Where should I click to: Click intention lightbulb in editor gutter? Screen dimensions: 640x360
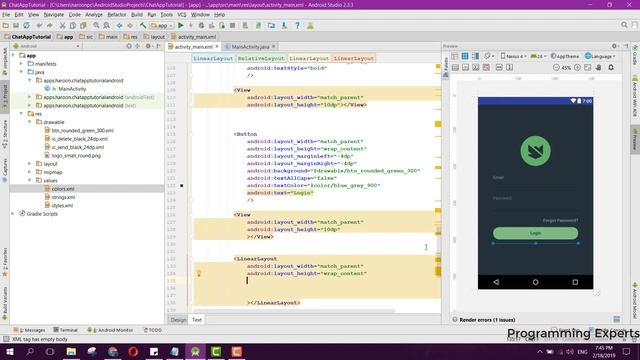pos(199,273)
